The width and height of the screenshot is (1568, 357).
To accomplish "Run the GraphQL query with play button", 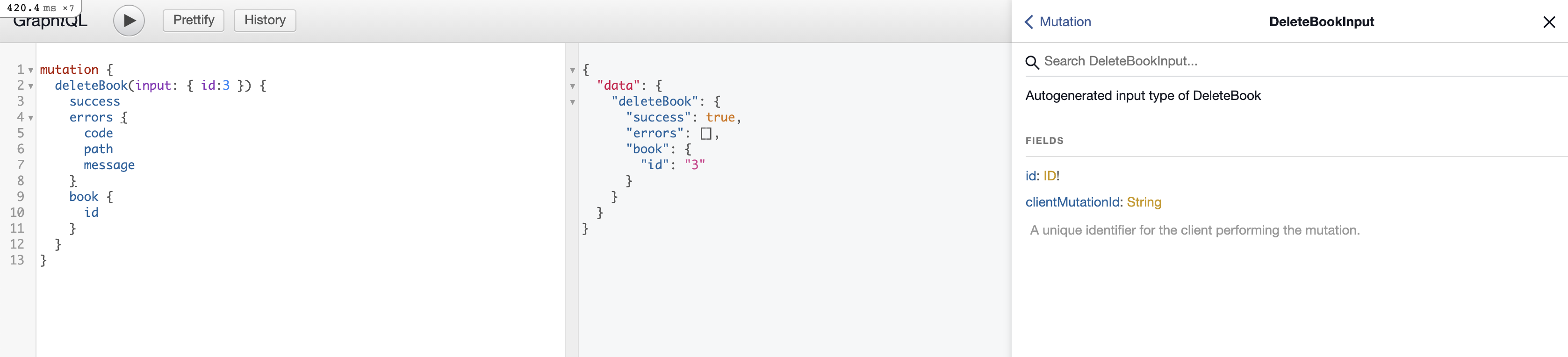I will [129, 21].
